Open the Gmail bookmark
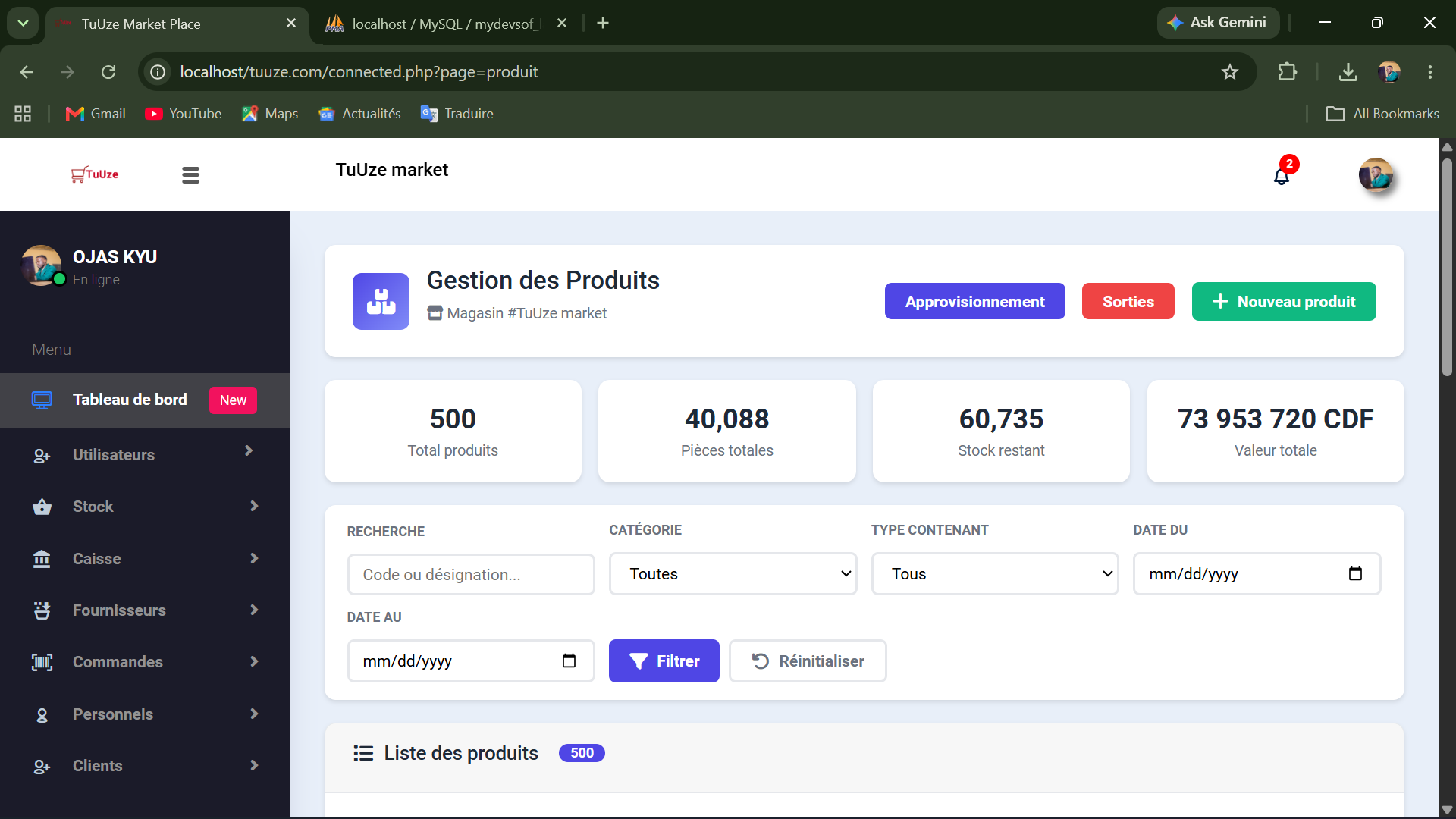1456x819 pixels. pos(96,114)
